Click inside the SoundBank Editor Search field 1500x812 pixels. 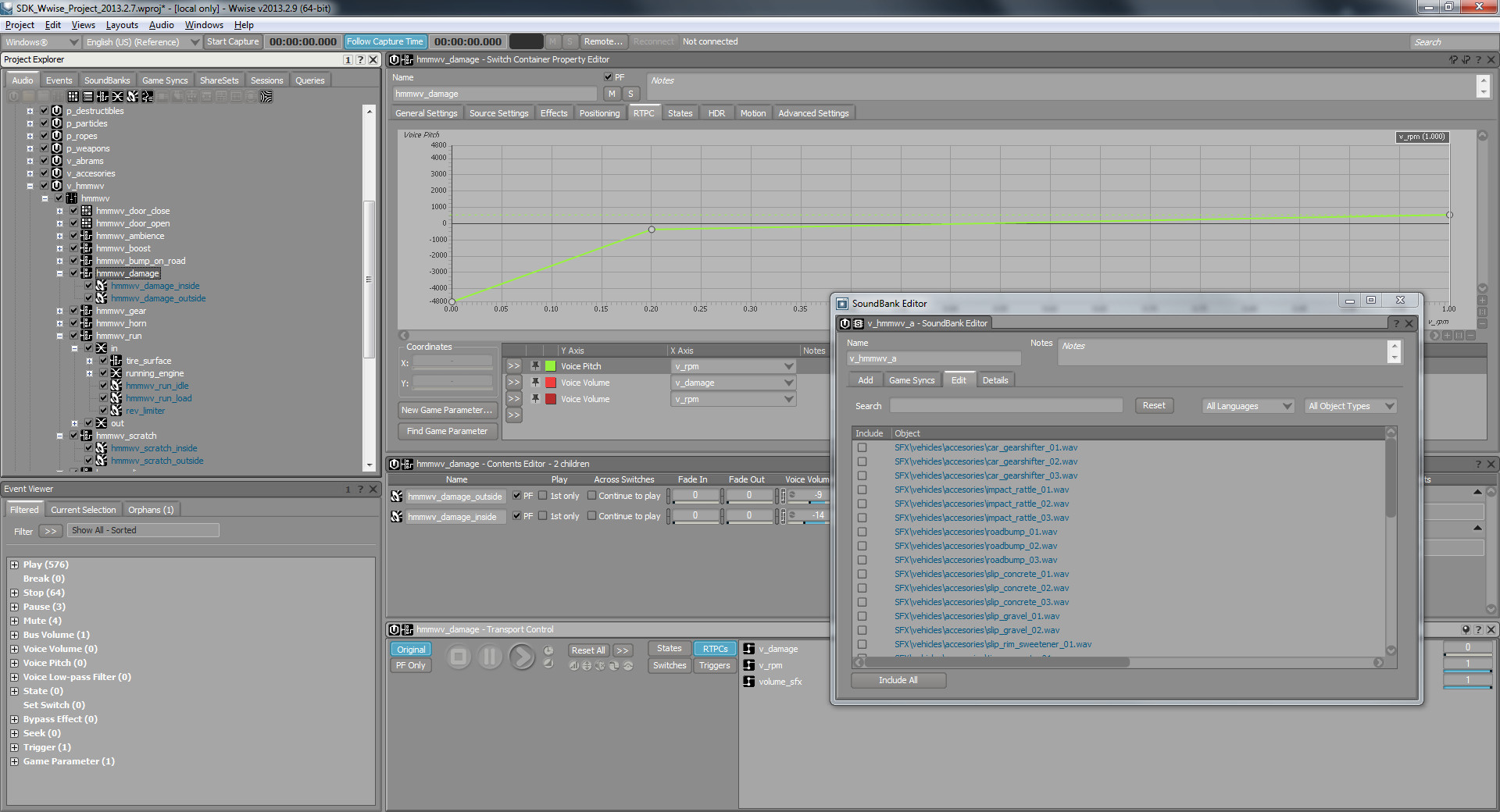pyautogui.click(x=1005, y=405)
